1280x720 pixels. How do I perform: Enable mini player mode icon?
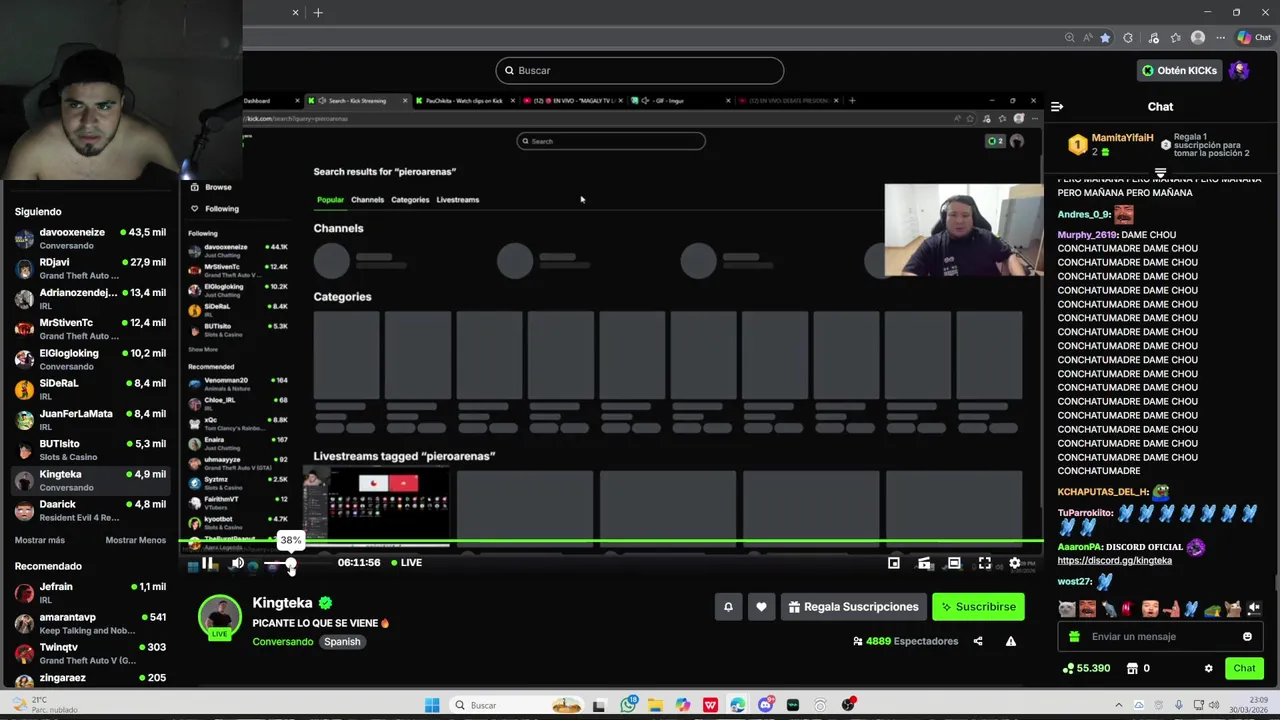(x=894, y=563)
